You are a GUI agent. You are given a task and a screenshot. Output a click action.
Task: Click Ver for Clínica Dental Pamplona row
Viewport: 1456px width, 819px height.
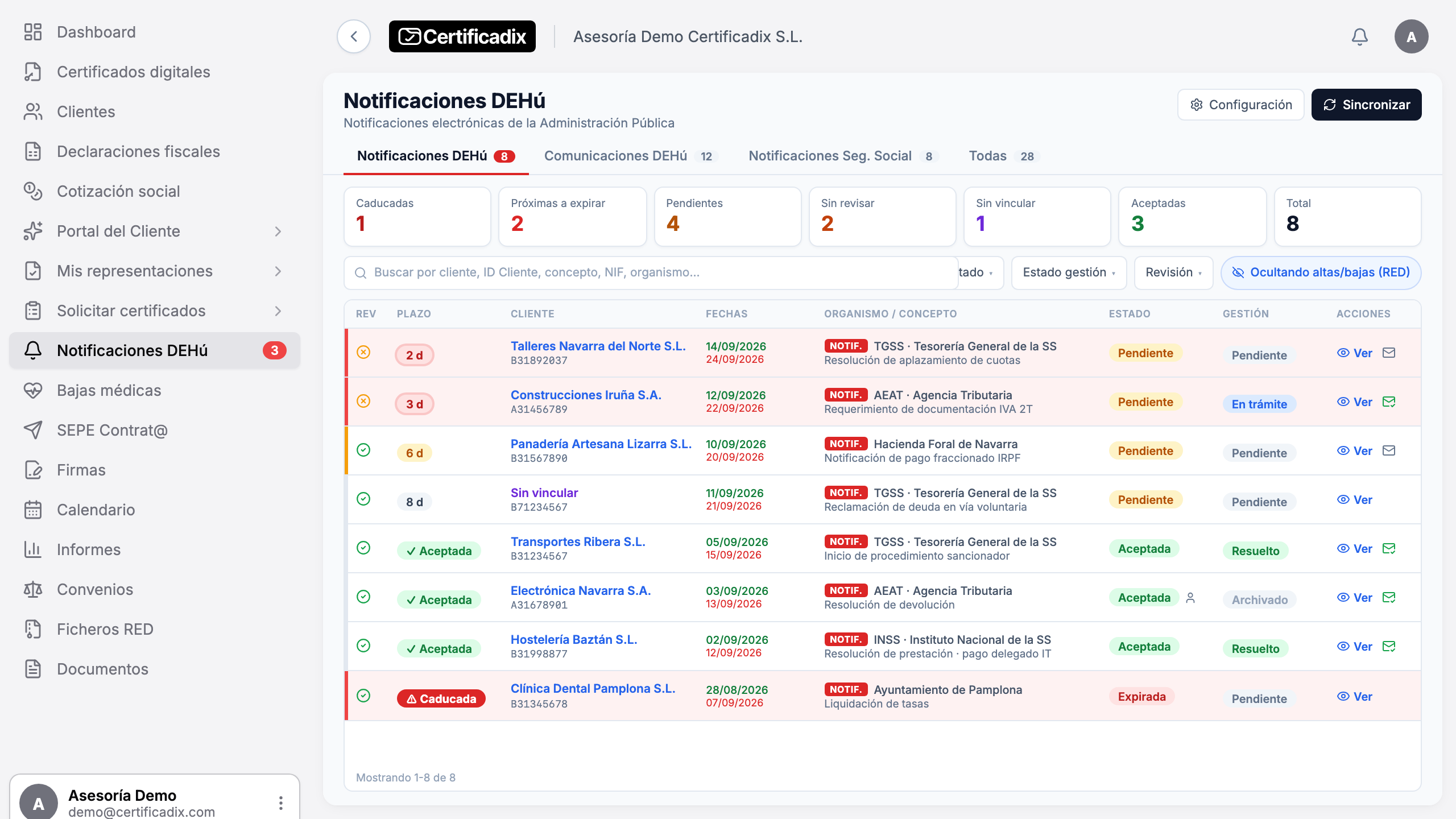[1354, 696]
